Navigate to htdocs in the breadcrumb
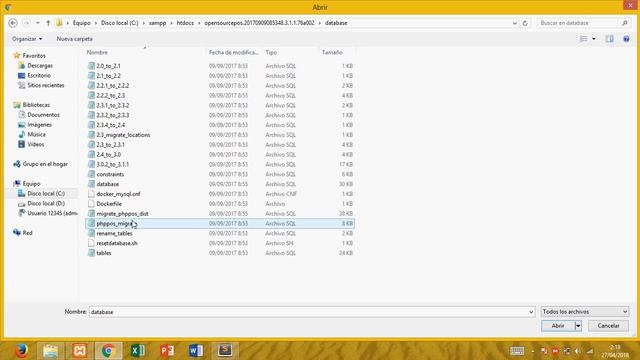This screenshot has height=360, width=640. (x=185, y=23)
